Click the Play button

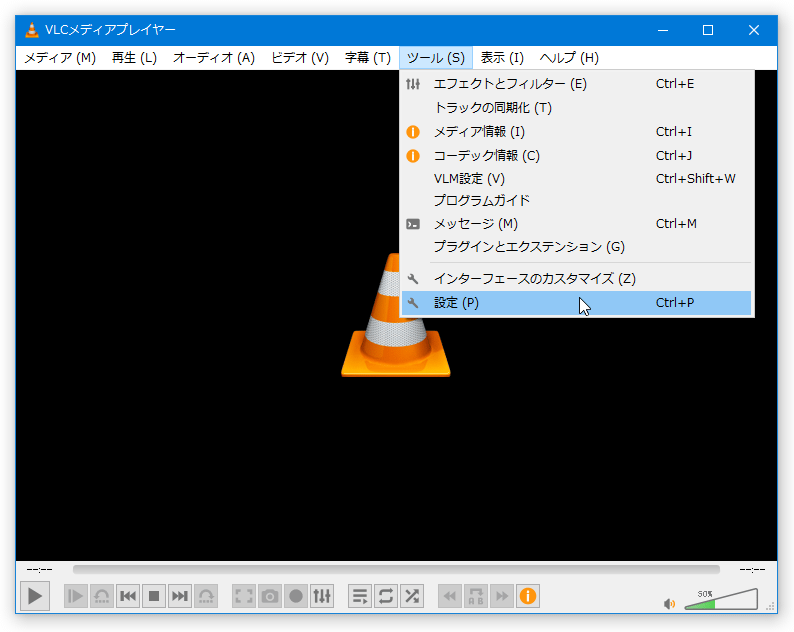[x=35, y=596]
